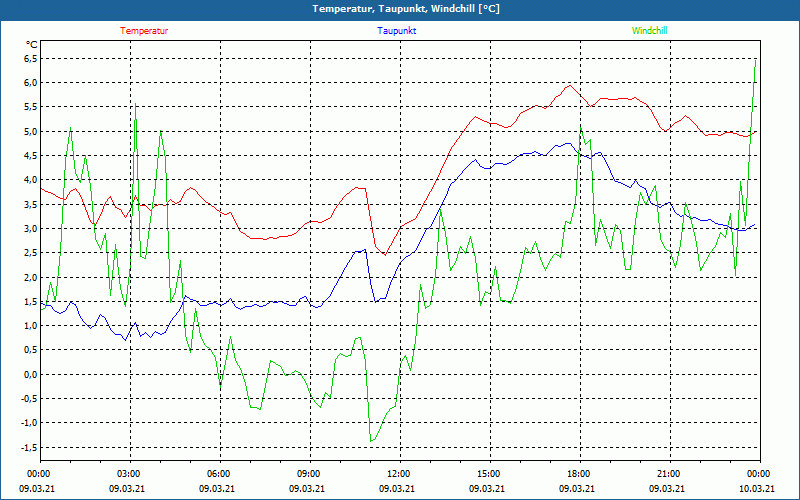Click the -0,5 value on the y-axis
The height and width of the screenshot is (500, 800).
click(29, 399)
